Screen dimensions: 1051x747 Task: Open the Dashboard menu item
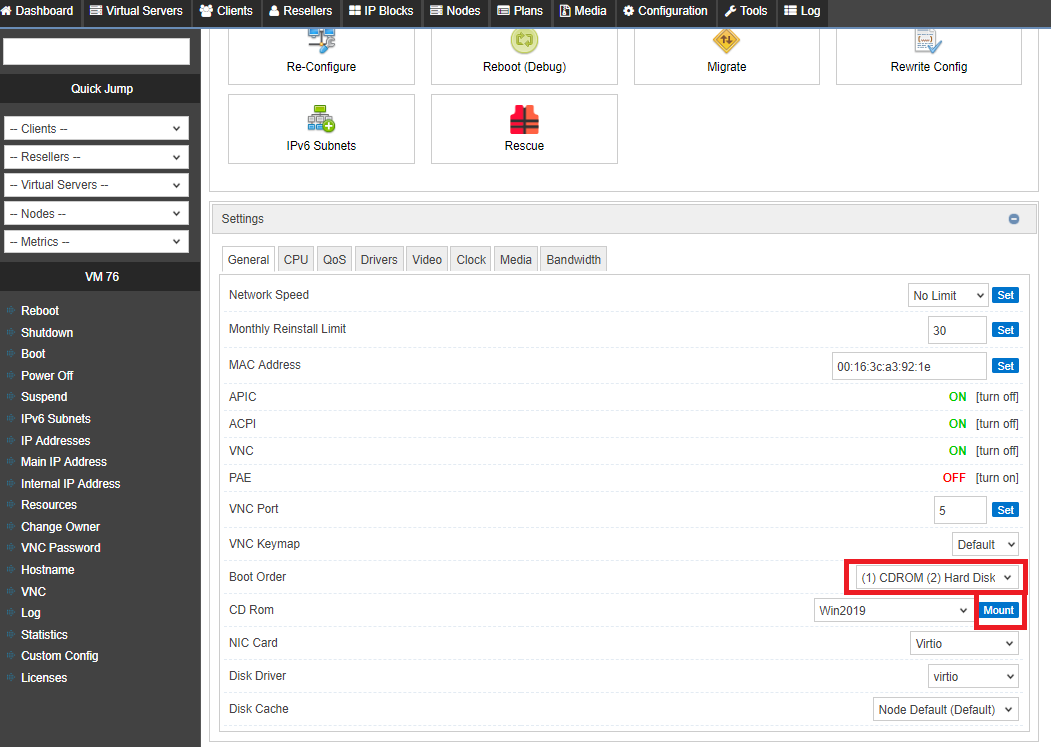(38, 11)
